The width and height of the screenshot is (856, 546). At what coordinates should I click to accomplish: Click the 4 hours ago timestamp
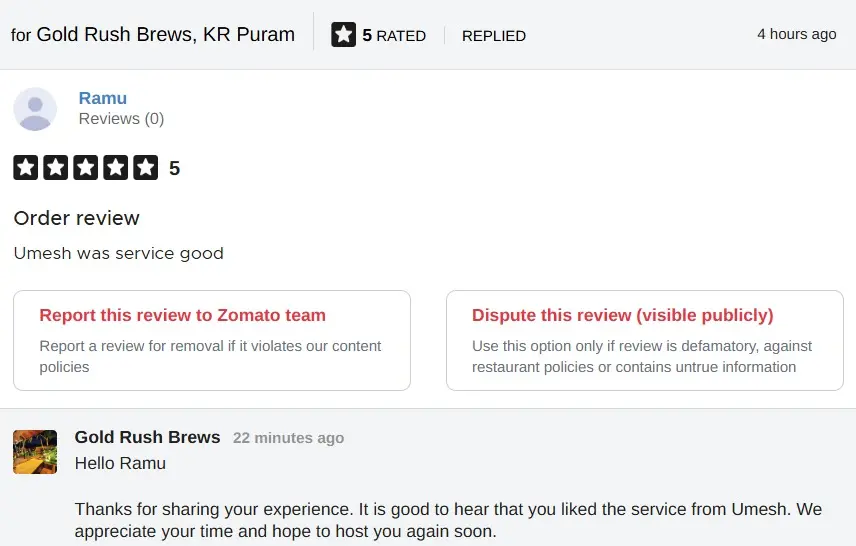[x=796, y=34]
